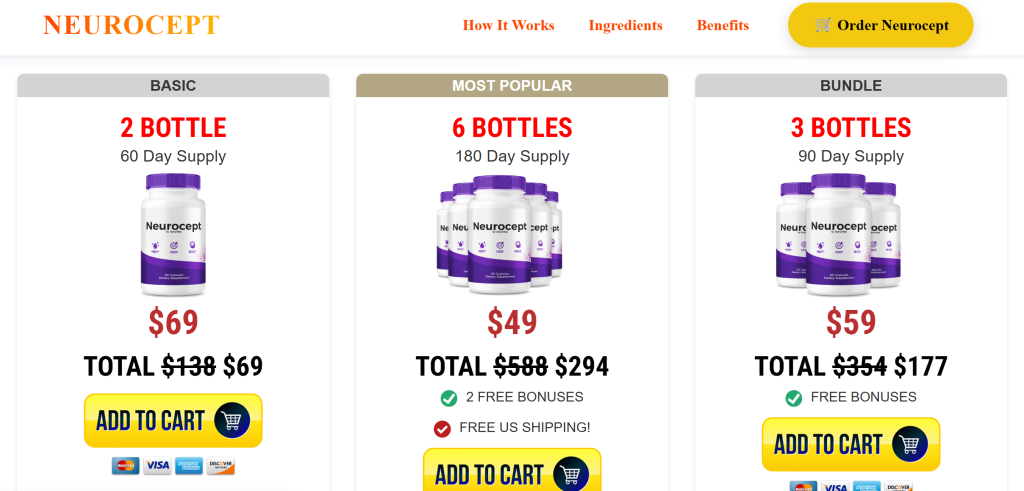Add the 6 Bottles package to cart
This screenshot has height=491, width=1024.
coord(511,472)
